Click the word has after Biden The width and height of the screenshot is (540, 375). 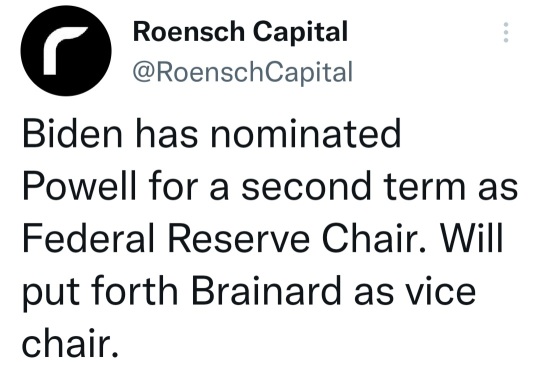167,134
